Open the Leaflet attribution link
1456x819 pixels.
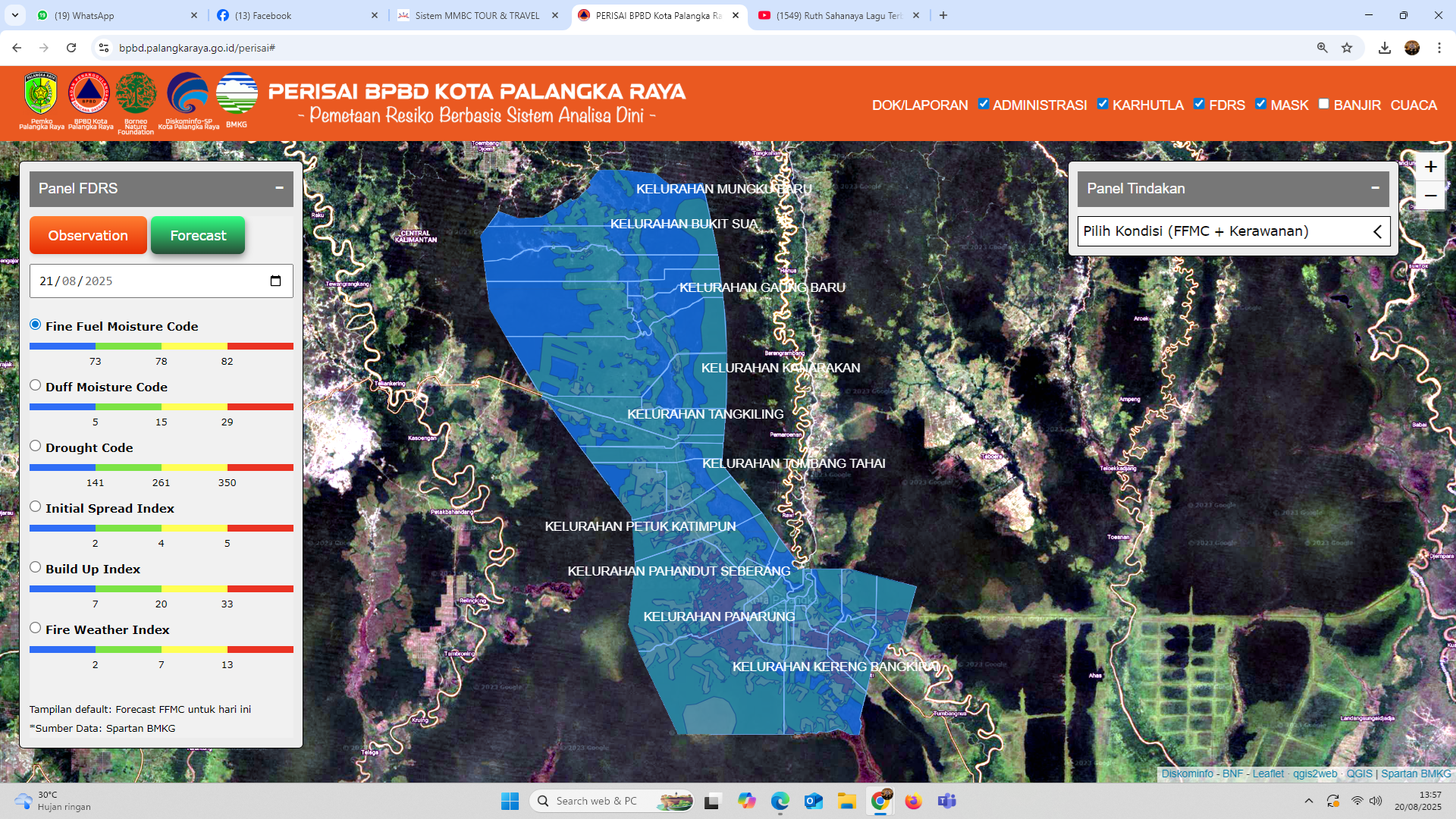1268,773
